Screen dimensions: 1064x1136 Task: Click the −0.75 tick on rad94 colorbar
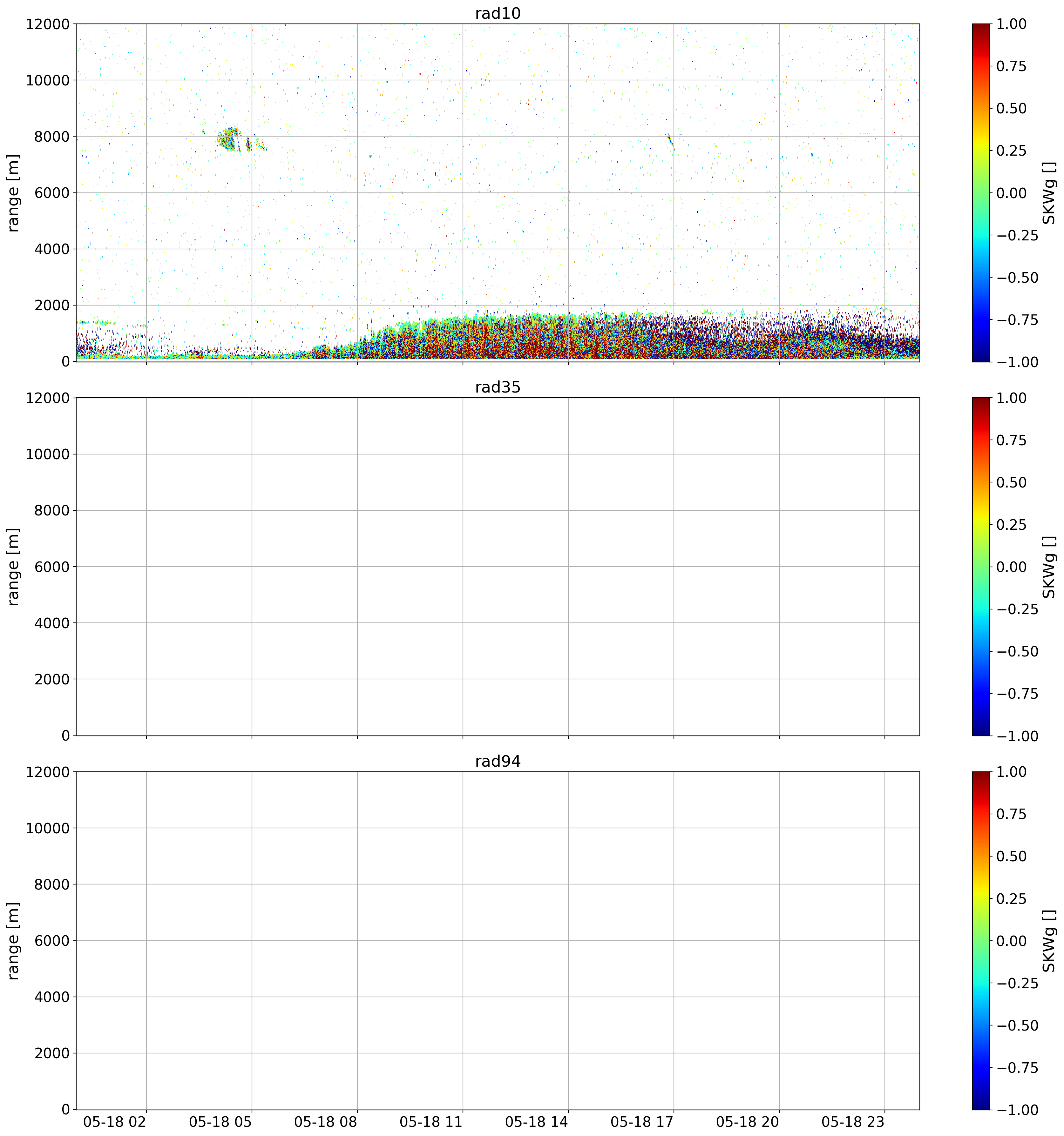click(1017, 1067)
